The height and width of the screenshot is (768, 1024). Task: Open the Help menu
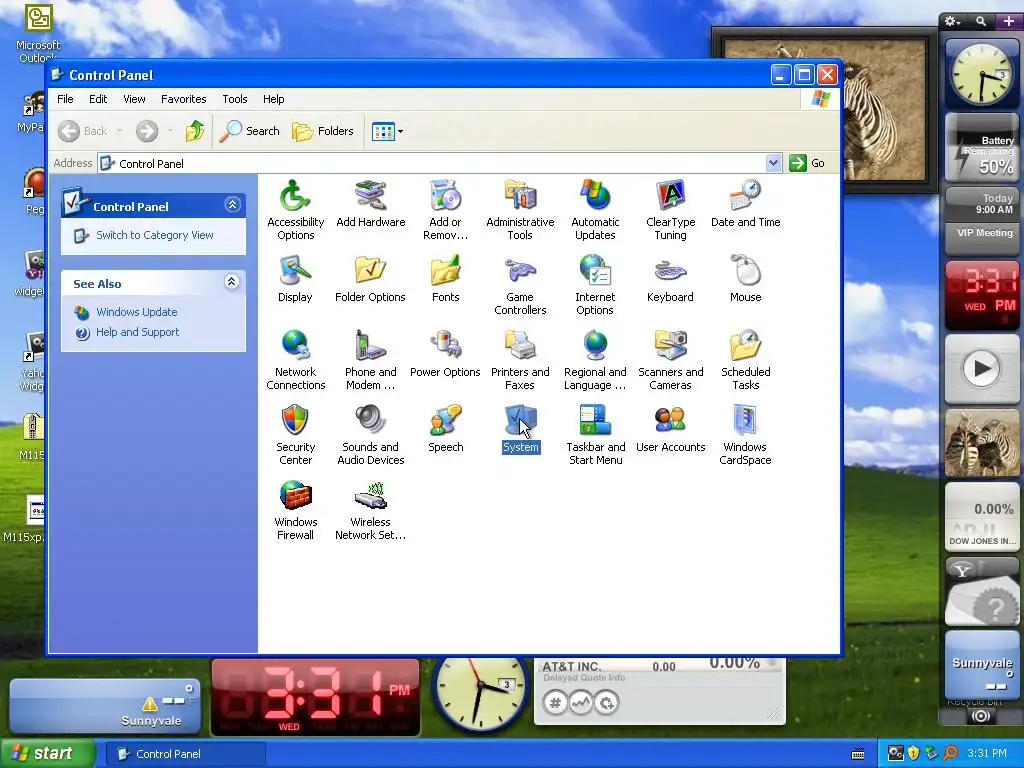(x=274, y=99)
